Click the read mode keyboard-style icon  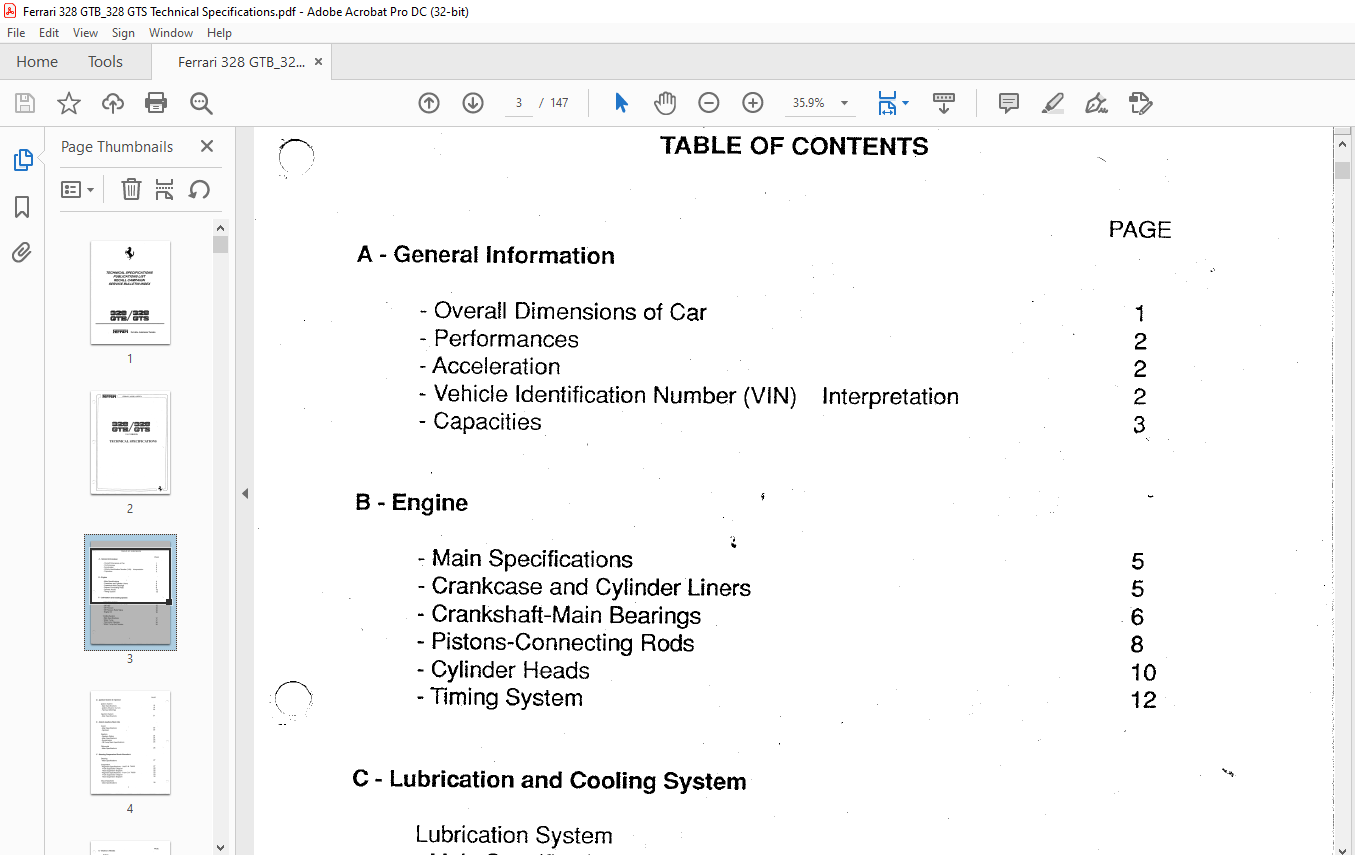click(x=943, y=103)
